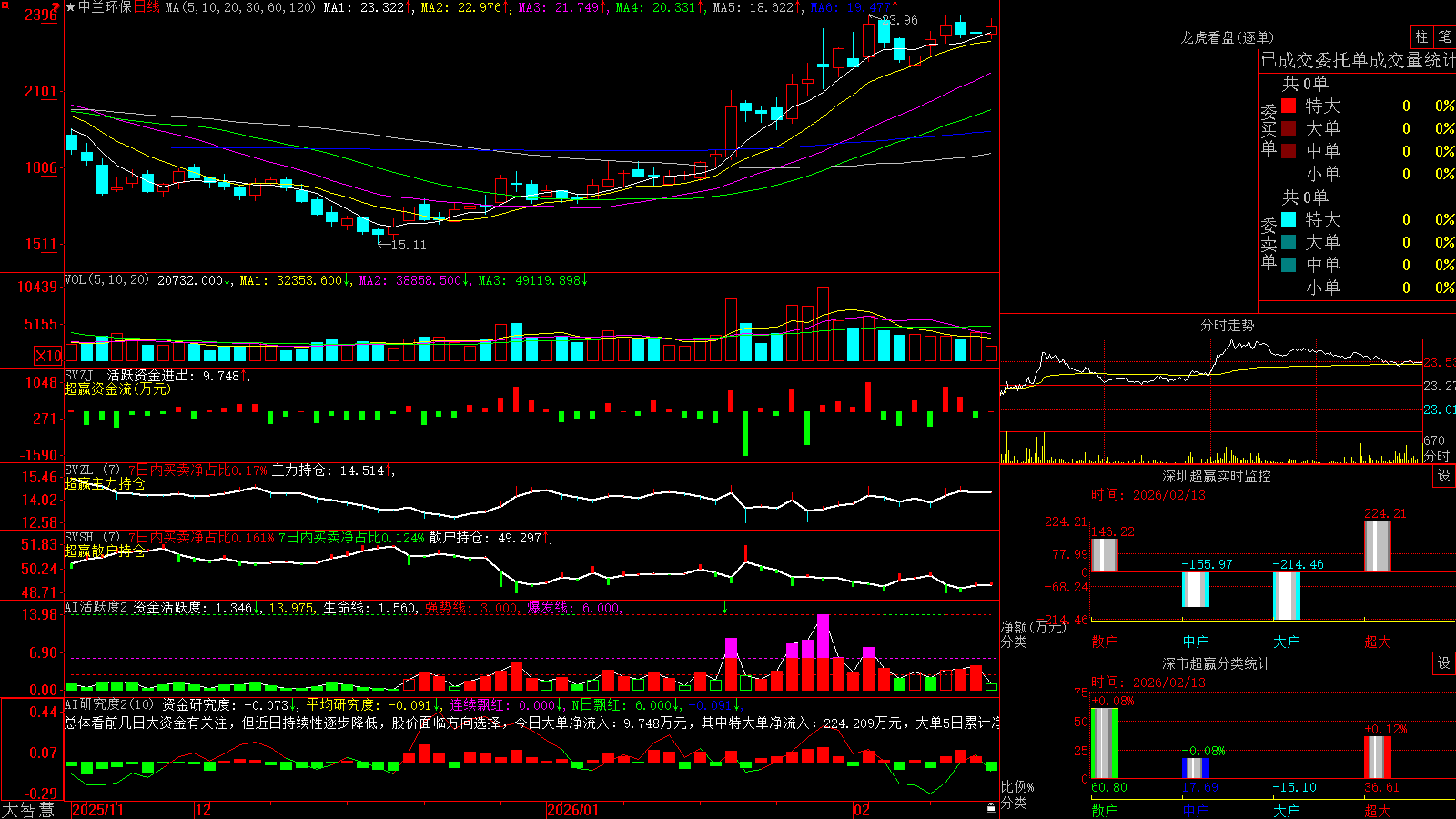Jump to the 02 month timeline marker
Image resolution: width=1456 pixels, height=819 pixels.
point(862,810)
